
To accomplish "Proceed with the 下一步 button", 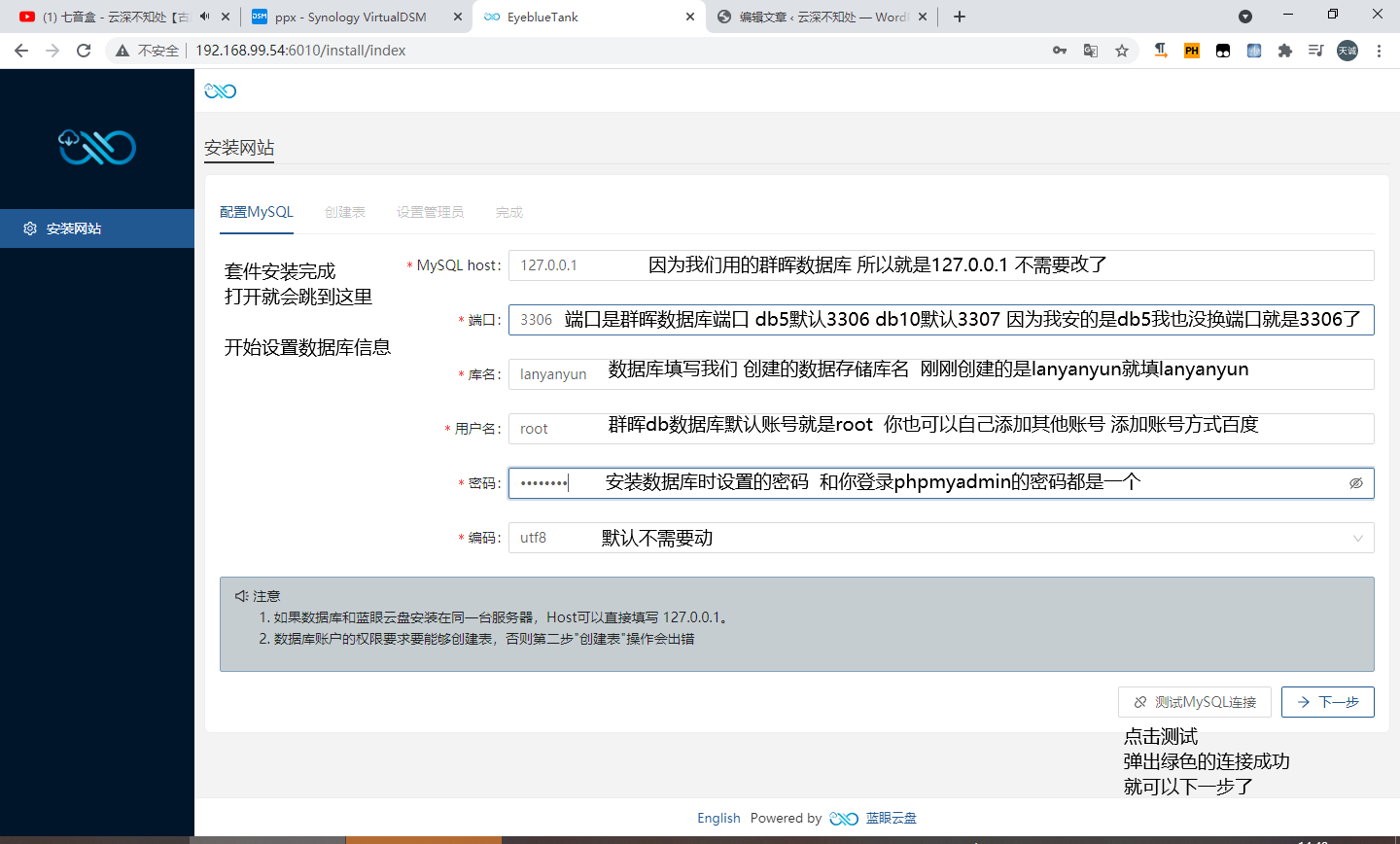I will [x=1327, y=701].
